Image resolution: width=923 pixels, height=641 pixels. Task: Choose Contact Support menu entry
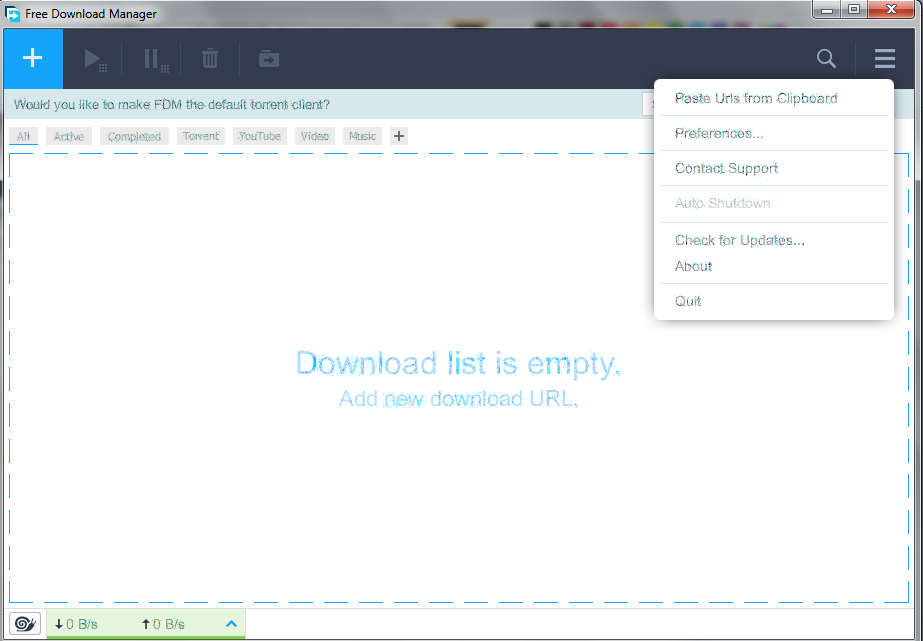point(773,168)
